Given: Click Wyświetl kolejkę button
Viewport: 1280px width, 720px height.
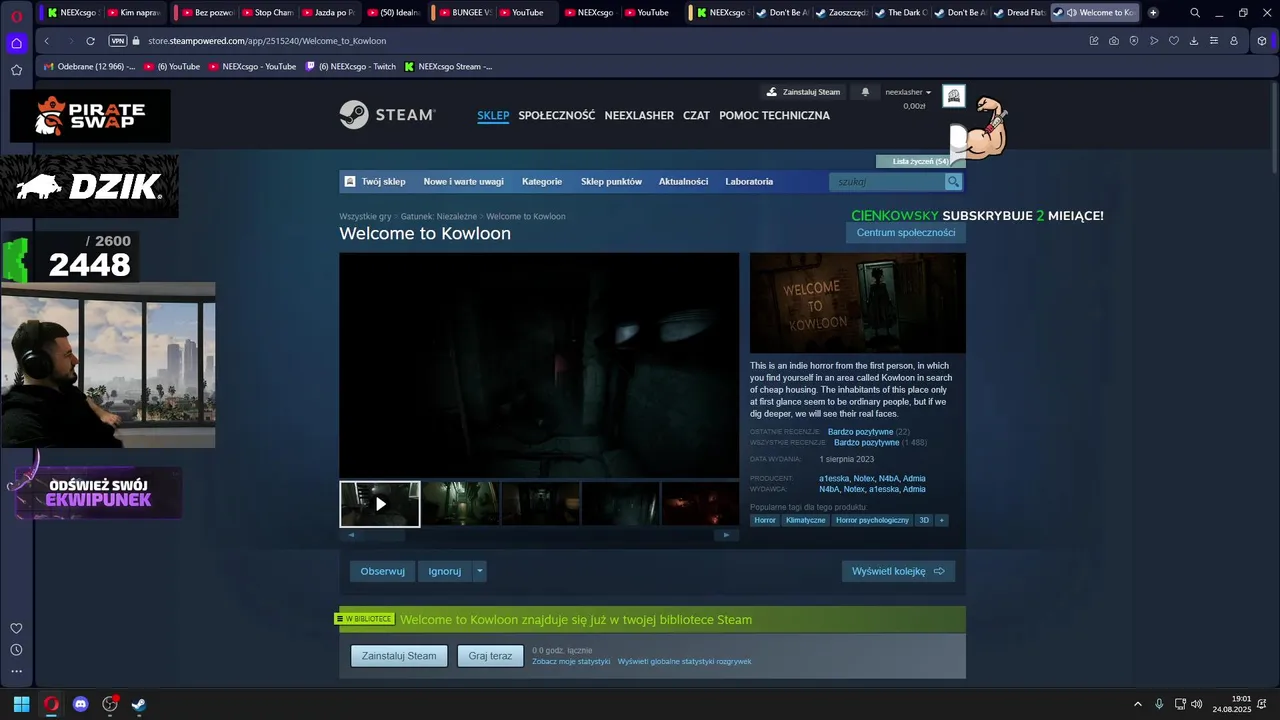Looking at the screenshot, I should tap(898, 571).
